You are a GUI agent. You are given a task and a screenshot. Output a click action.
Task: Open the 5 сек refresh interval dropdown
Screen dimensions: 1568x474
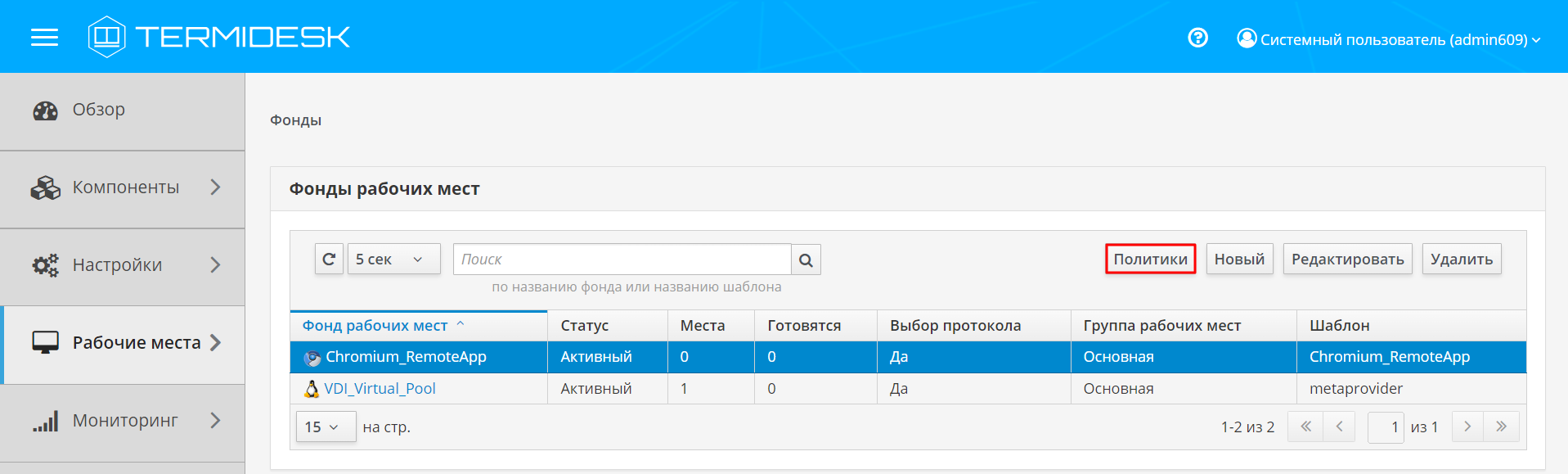pyautogui.click(x=393, y=260)
